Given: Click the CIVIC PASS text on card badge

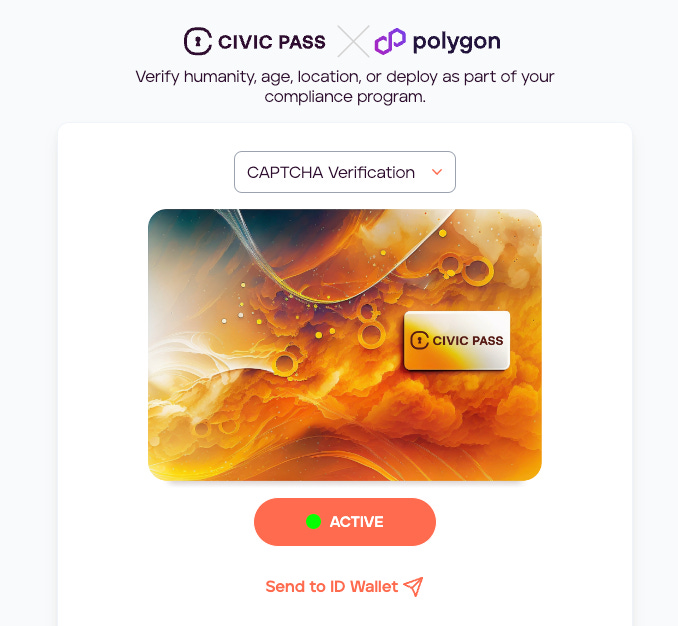Looking at the screenshot, I should pyautogui.click(x=468, y=341).
